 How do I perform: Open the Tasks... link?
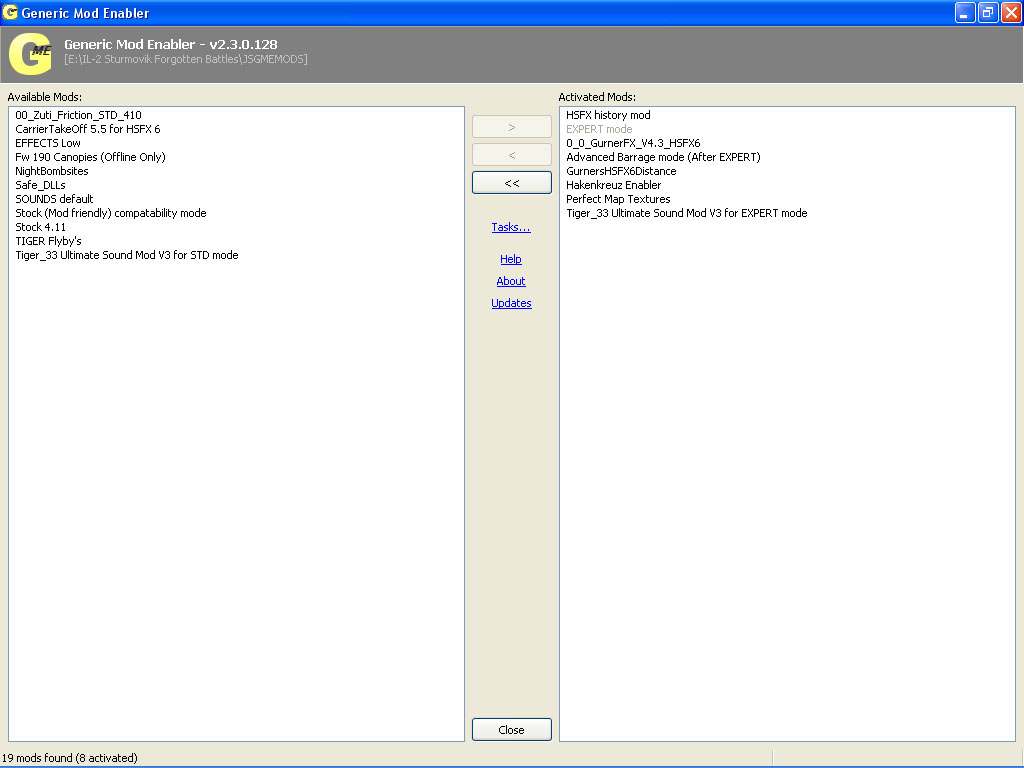(x=511, y=227)
